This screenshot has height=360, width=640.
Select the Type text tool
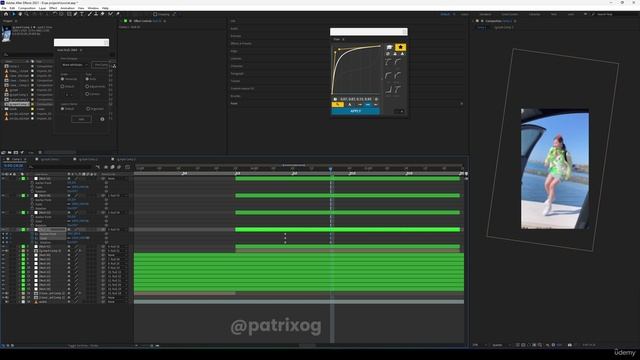(82, 14)
